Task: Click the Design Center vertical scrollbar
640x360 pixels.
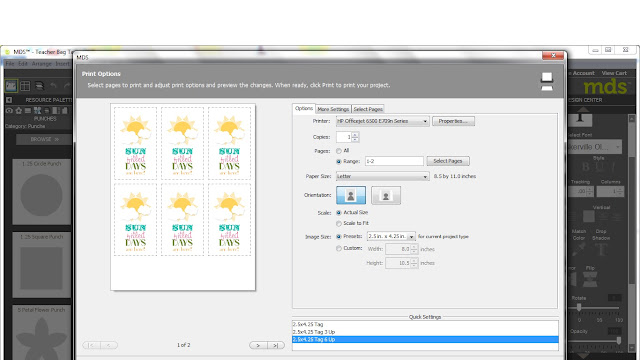Action: click(631, 233)
